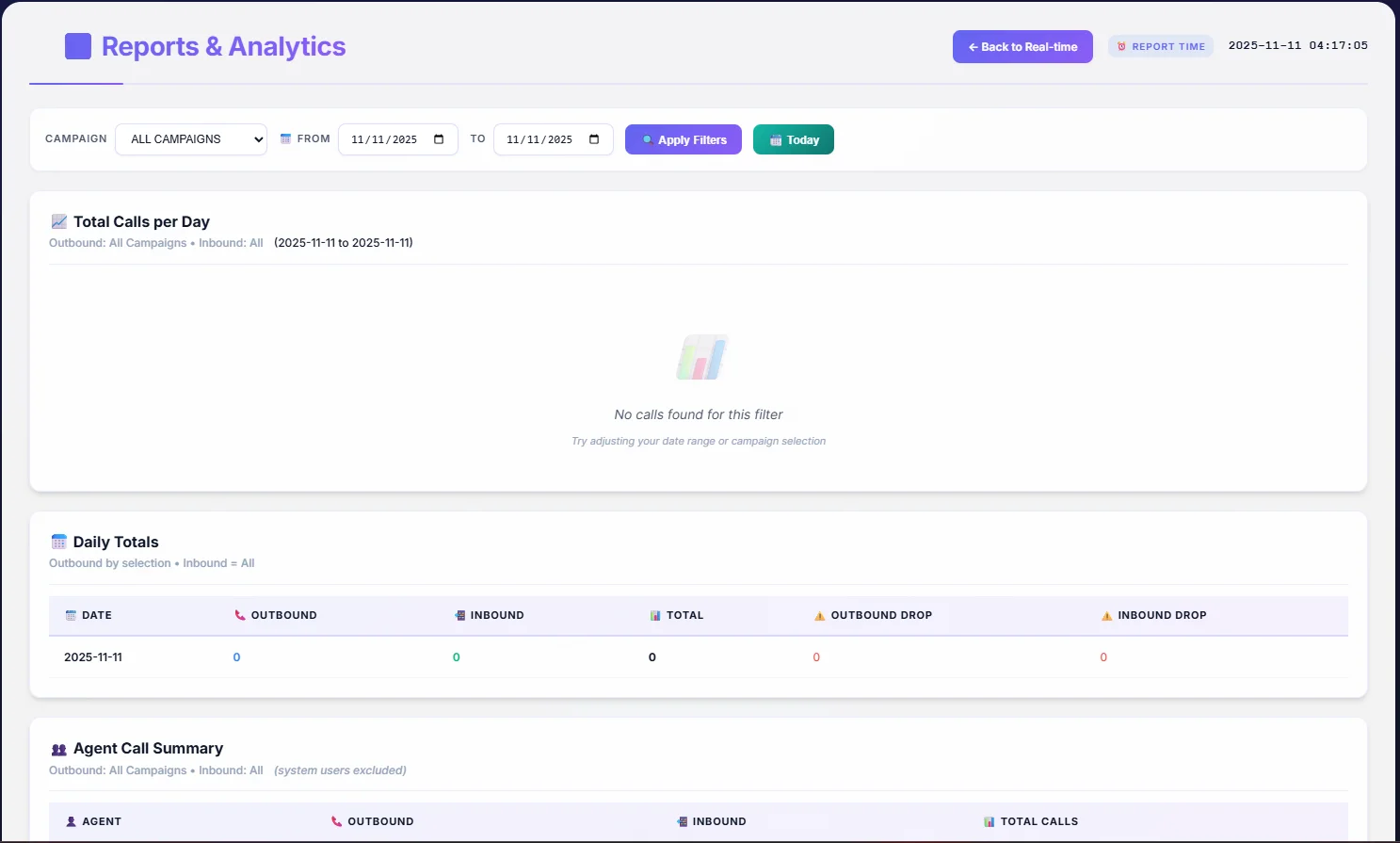
Task: Click the Agent Call Summary heading
Action: [148, 749]
